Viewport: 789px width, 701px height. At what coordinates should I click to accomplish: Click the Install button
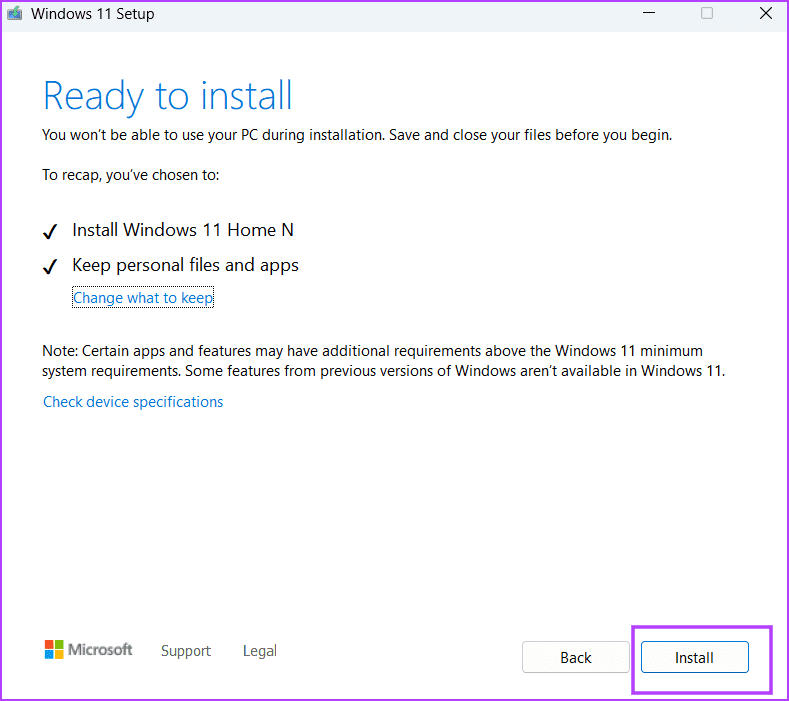point(694,657)
